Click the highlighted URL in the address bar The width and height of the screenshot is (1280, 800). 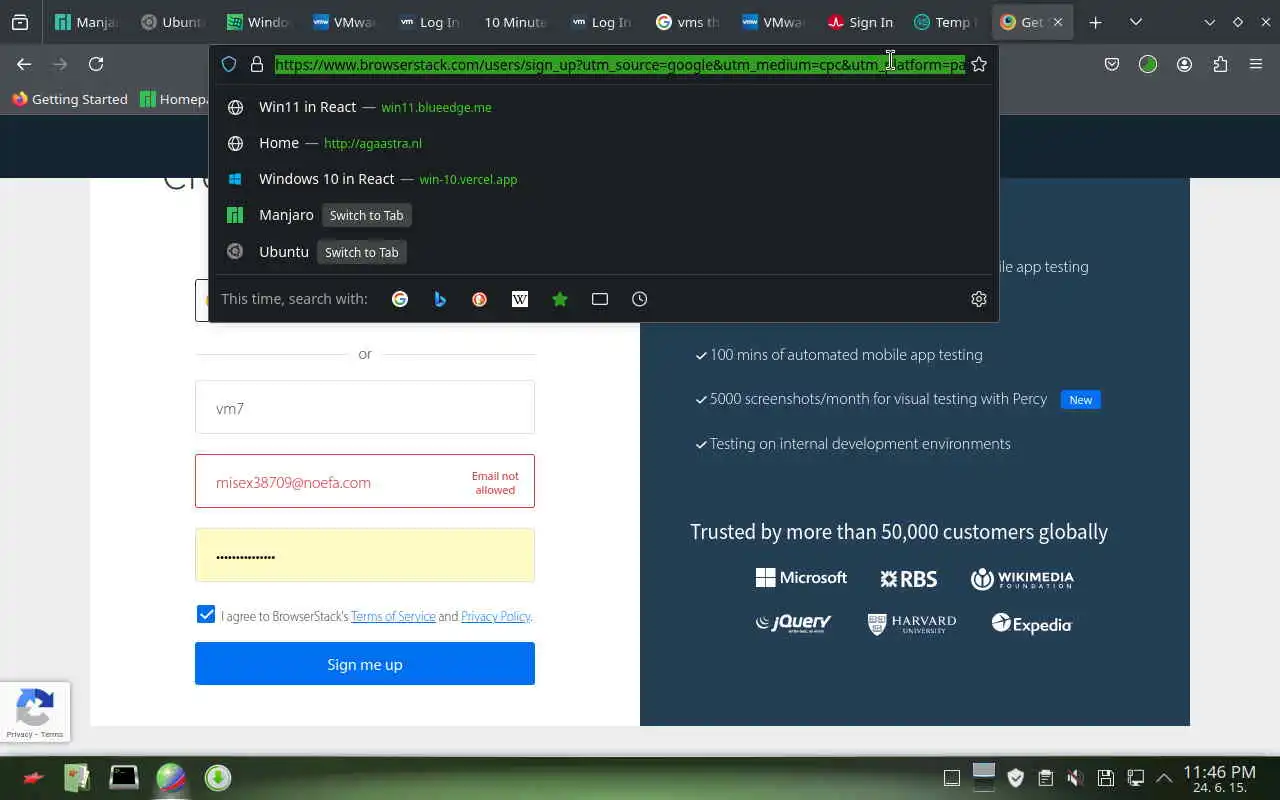[x=620, y=64]
